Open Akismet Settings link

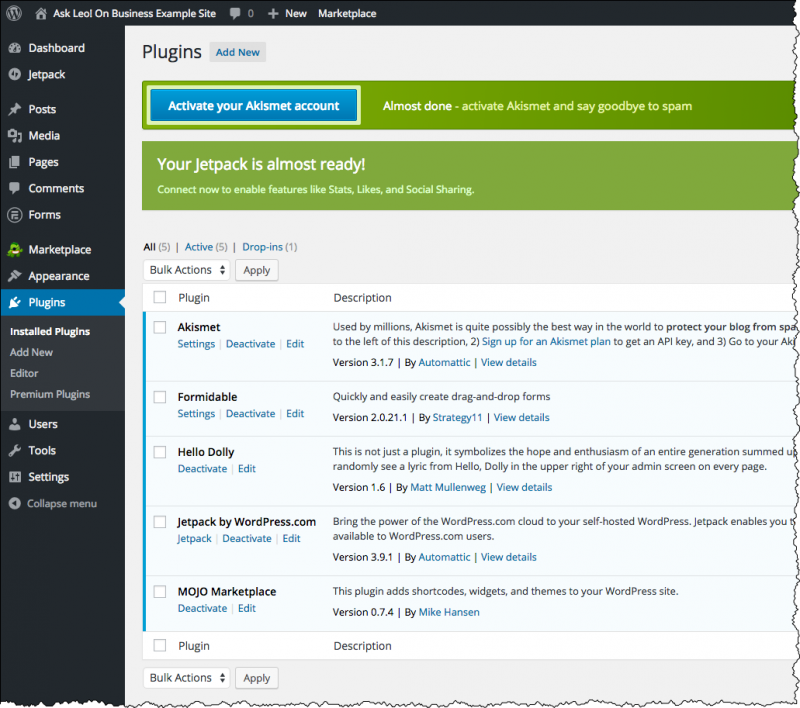[x=196, y=344]
